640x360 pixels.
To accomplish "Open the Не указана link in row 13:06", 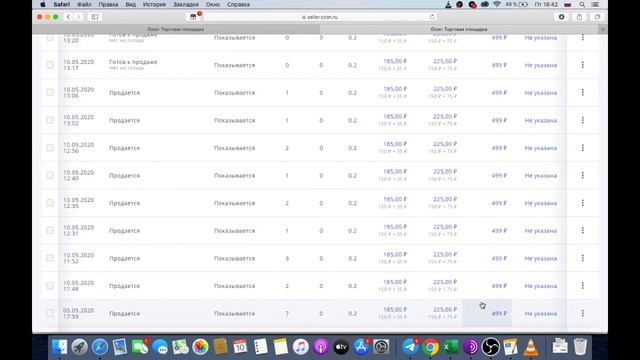I will click(540, 93).
